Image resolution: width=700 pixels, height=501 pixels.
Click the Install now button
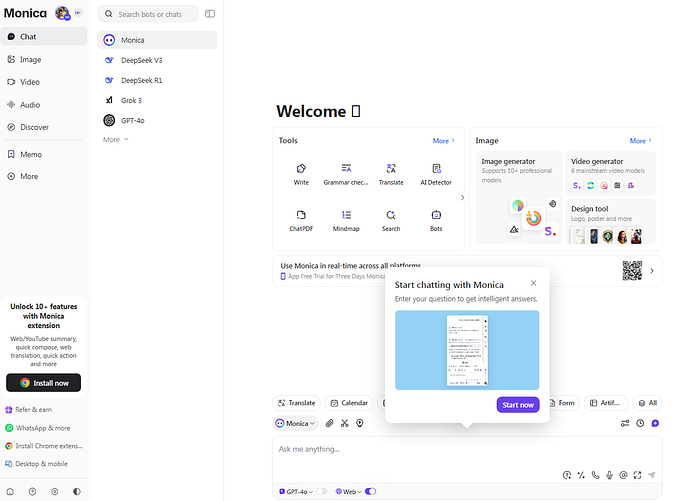click(44, 383)
